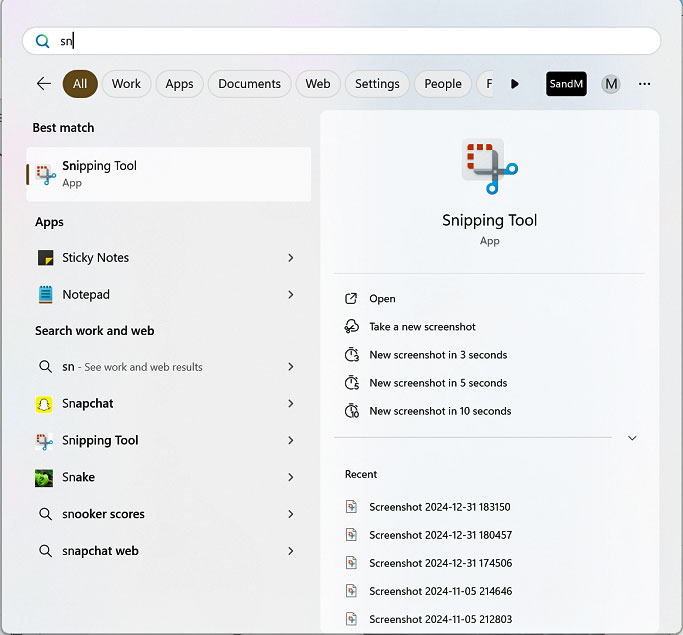Viewport: 683px width, 635px height.
Task: Select the All filter tab
Action: (80, 84)
